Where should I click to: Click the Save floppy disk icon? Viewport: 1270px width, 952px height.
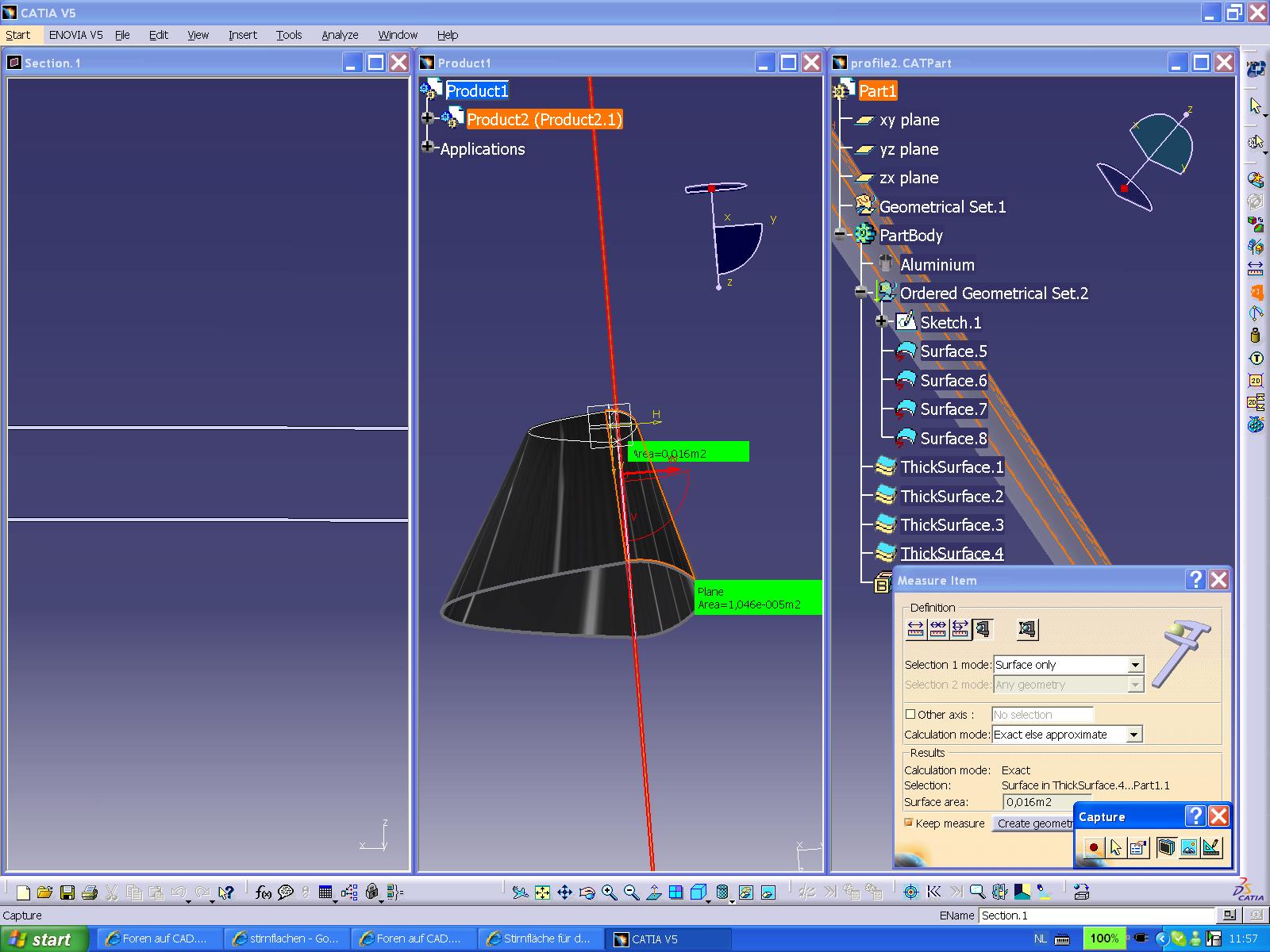pos(67,892)
